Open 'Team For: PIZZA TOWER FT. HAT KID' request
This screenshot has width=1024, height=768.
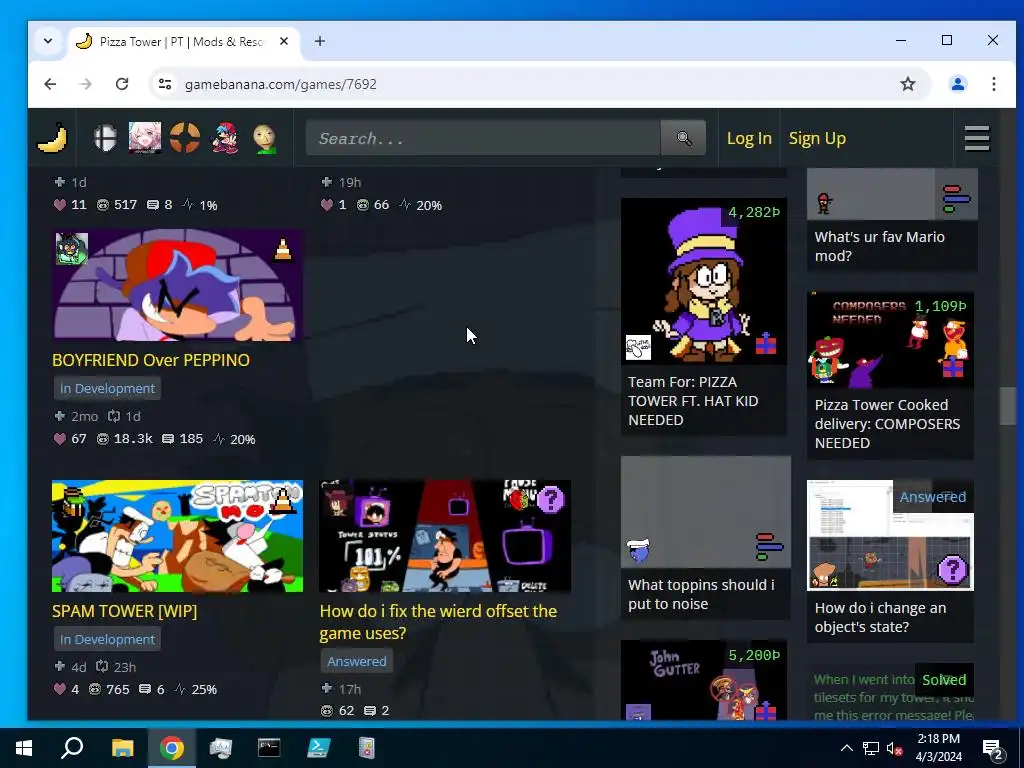click(693, 401)
